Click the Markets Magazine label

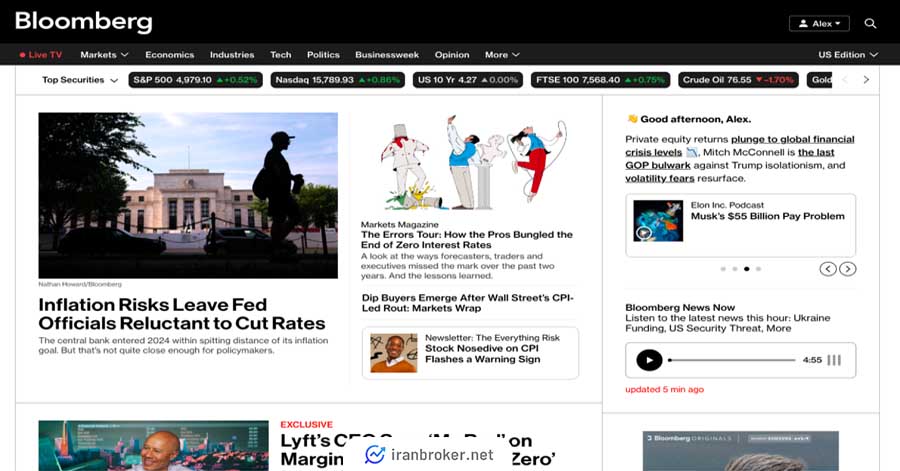(x=399, y=224)
